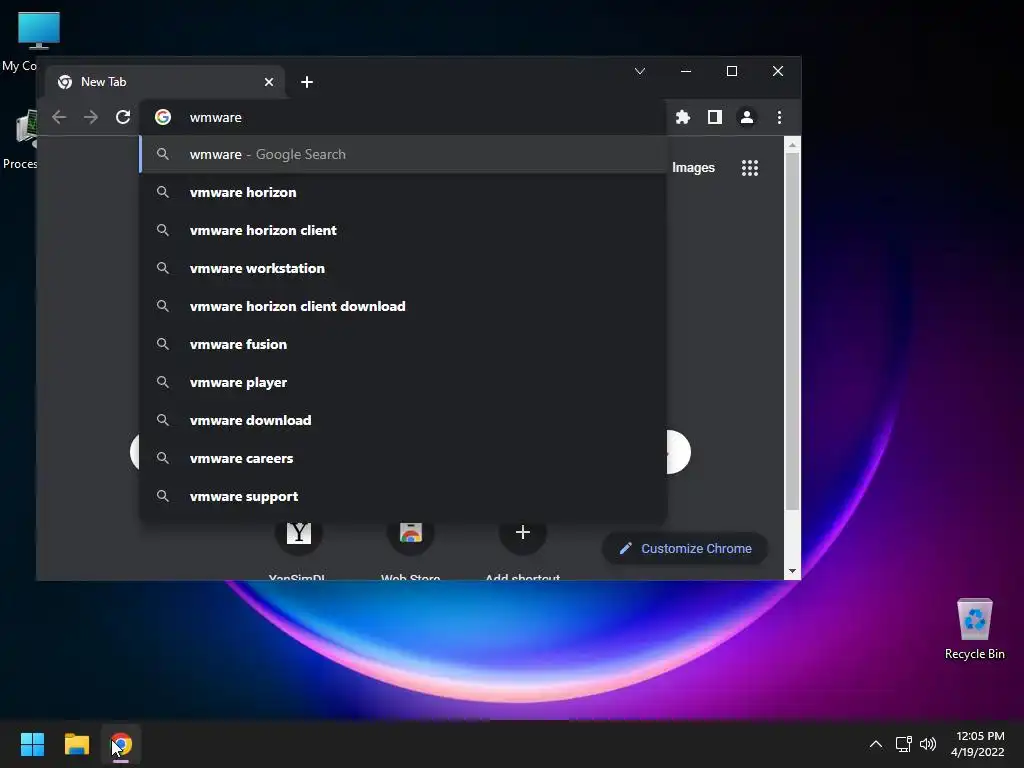Click the browser forward arrow

pyautogui.click(x=91, y=117)
